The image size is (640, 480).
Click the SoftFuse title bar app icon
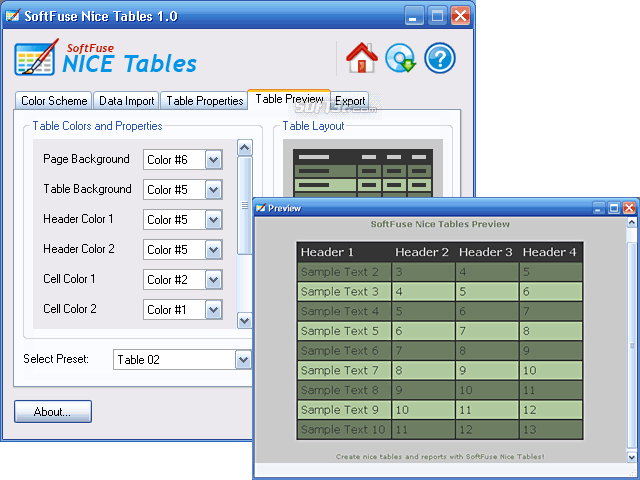pyautogui.click(x=13, y=16)
